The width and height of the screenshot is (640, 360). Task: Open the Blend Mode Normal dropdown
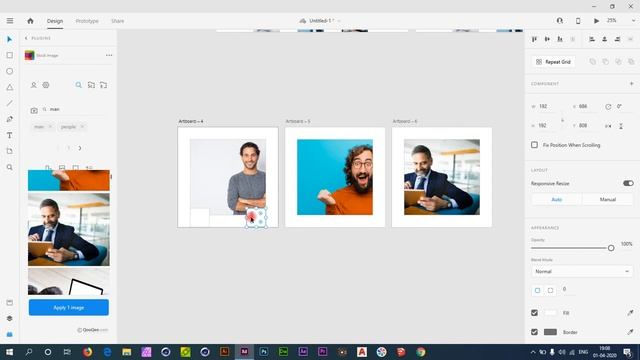582,271
